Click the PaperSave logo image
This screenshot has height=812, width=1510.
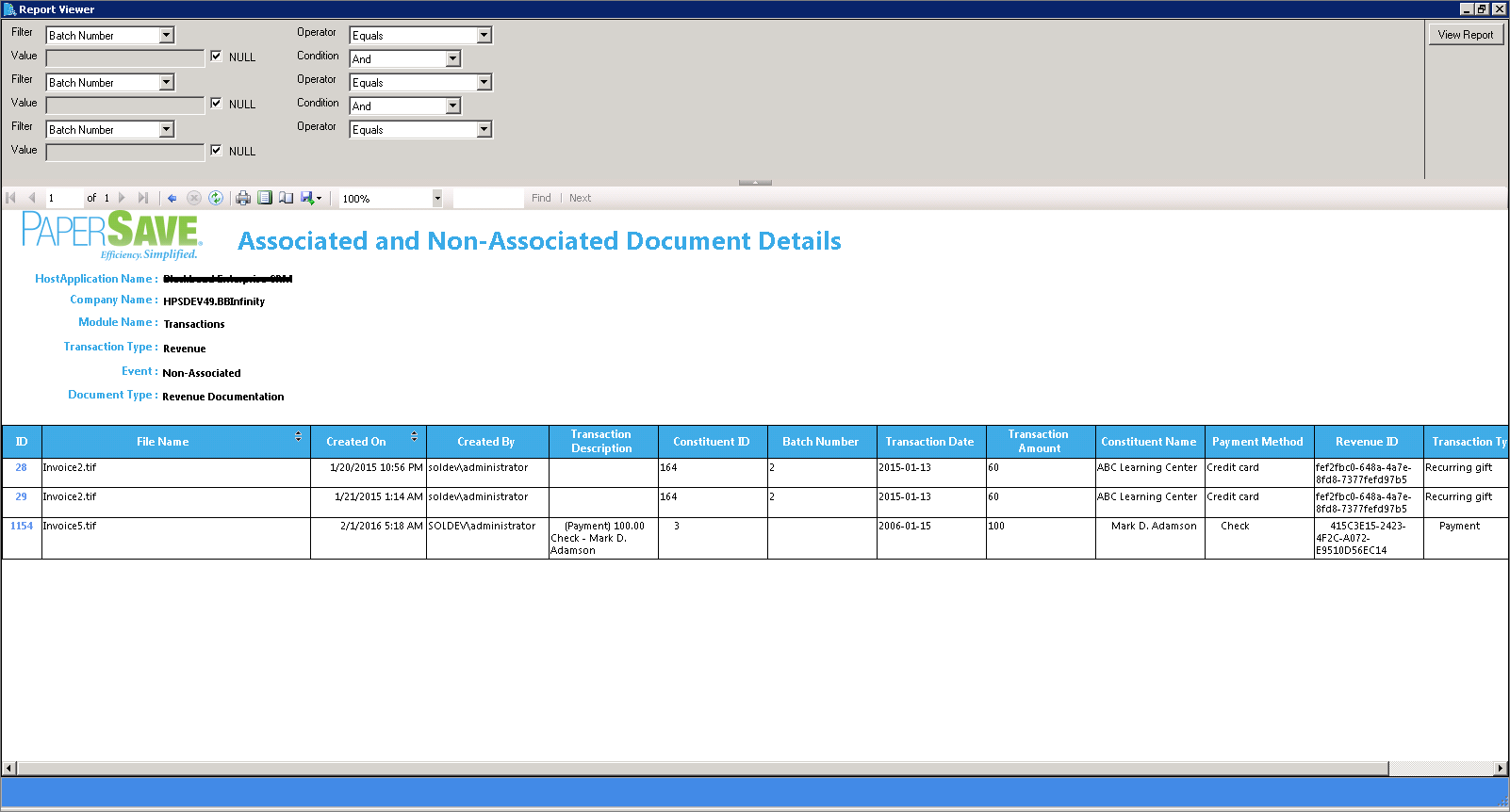click(111, 235)
